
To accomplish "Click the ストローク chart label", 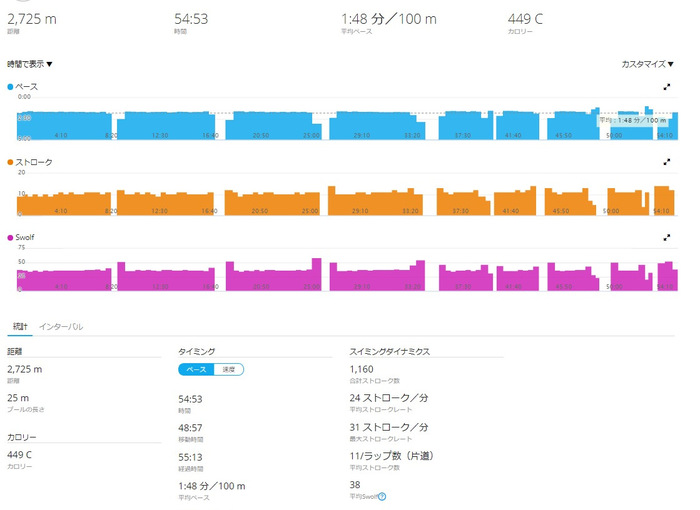I will click(x=34, y=162).
